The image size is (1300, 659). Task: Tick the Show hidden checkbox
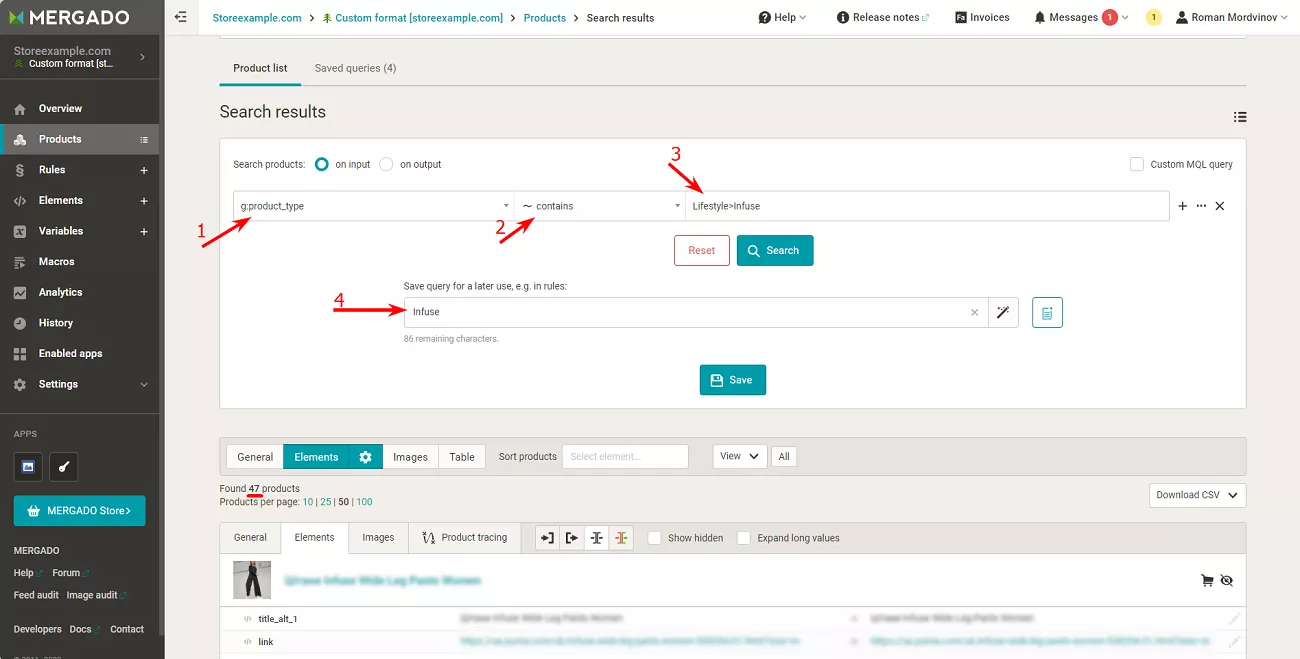coord(655,538)
